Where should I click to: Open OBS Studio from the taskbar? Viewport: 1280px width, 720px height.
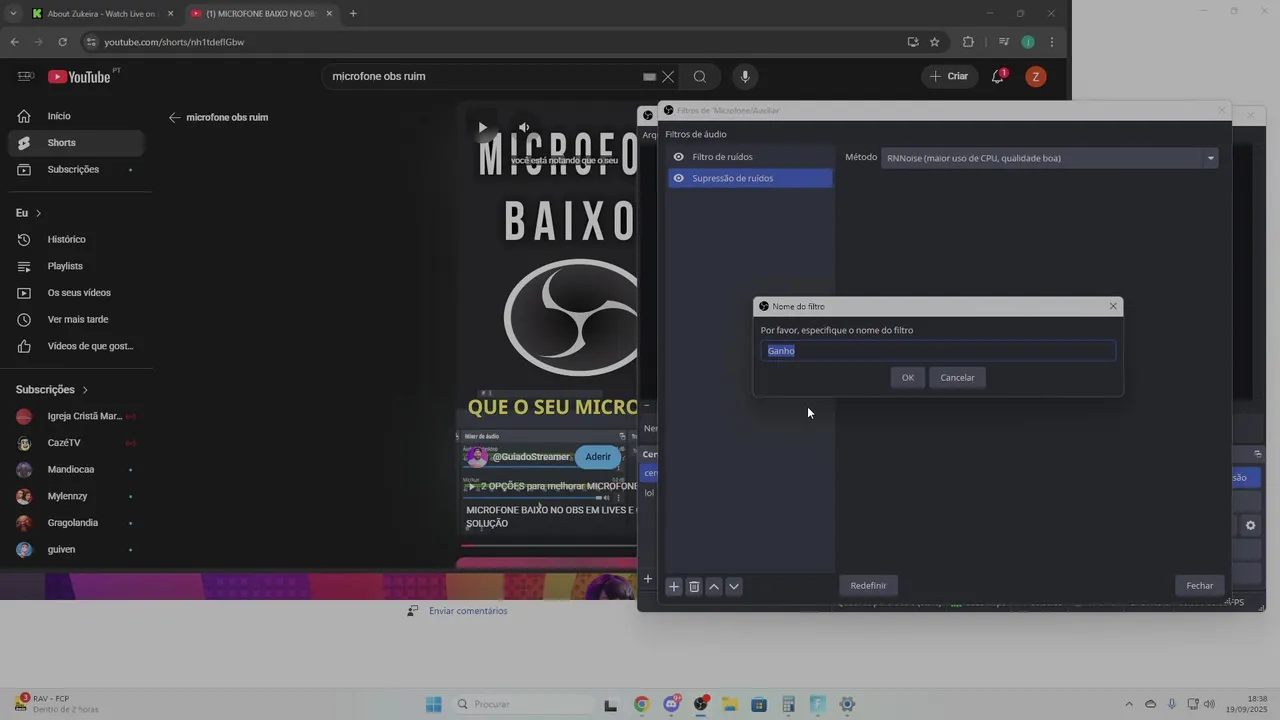pos(701,704)
